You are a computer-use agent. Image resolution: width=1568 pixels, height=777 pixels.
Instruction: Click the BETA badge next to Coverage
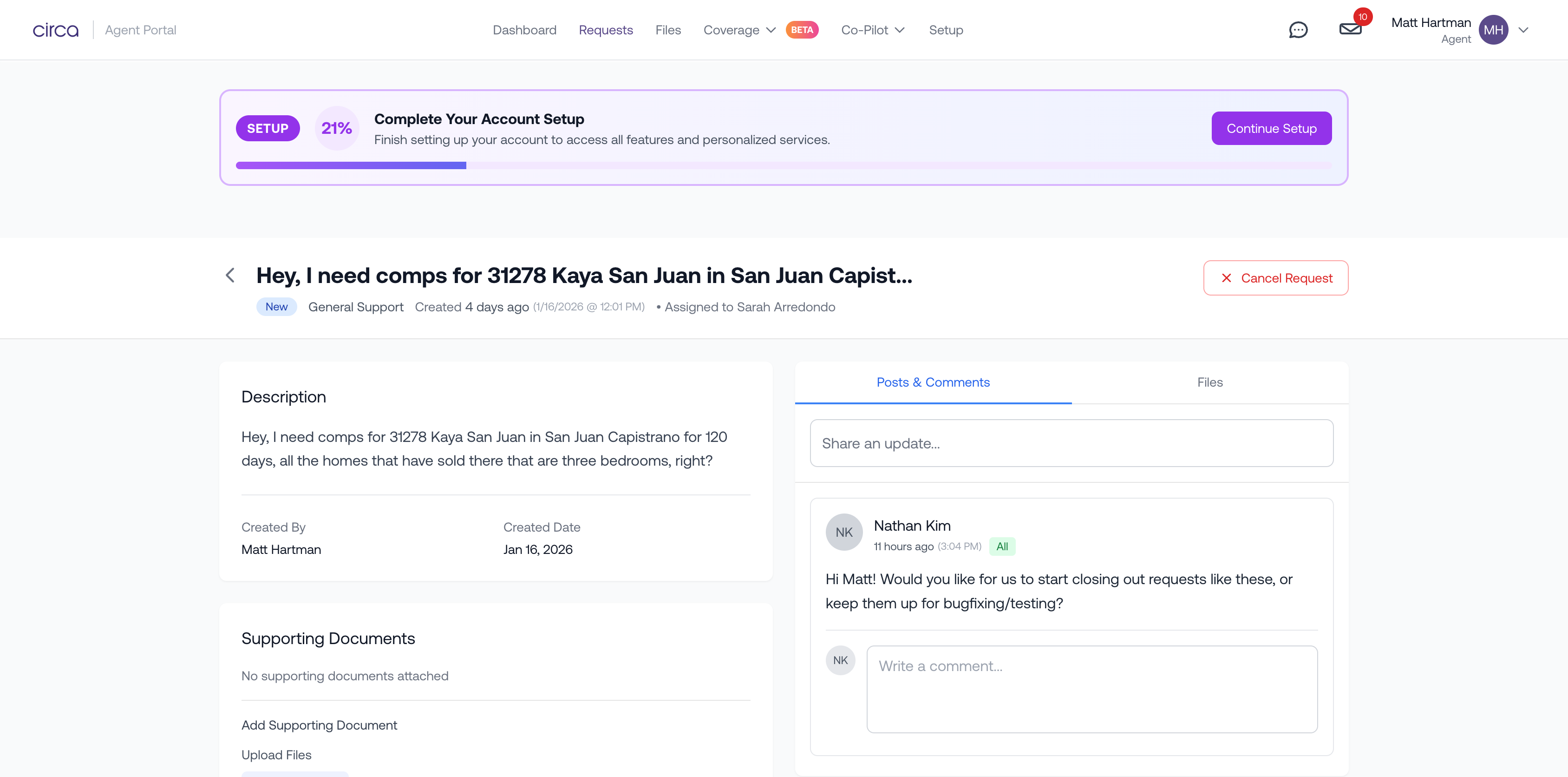click(x=802, y=30)
